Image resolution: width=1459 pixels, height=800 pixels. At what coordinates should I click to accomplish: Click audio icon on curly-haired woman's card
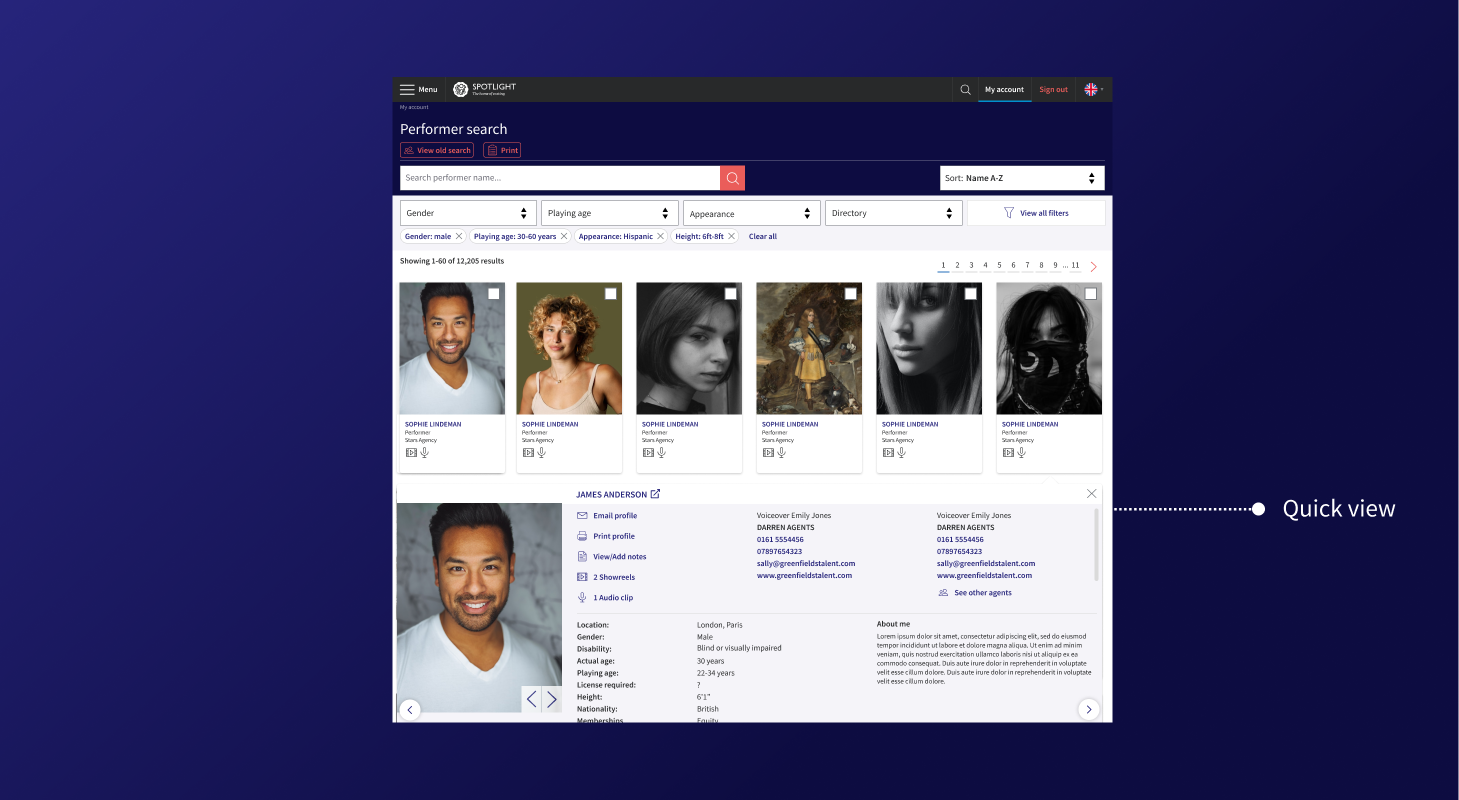tap(542, 452)
